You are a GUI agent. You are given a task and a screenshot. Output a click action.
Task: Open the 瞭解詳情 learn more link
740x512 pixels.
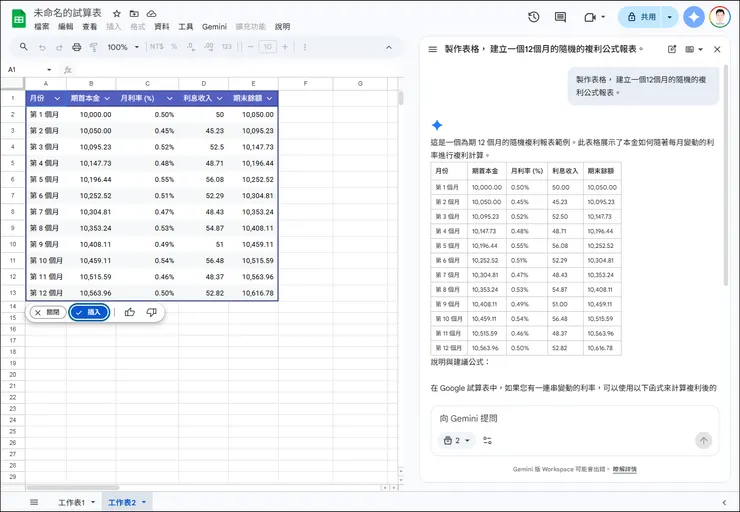tap(625, 469)
